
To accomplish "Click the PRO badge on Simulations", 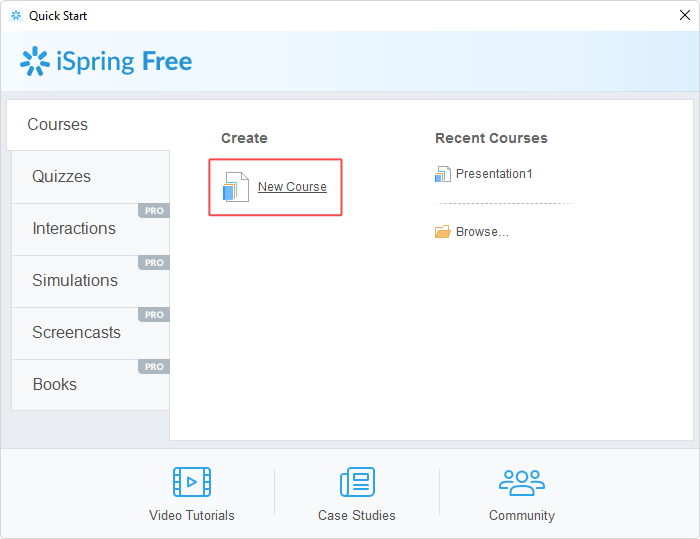I will coord(154,263).
